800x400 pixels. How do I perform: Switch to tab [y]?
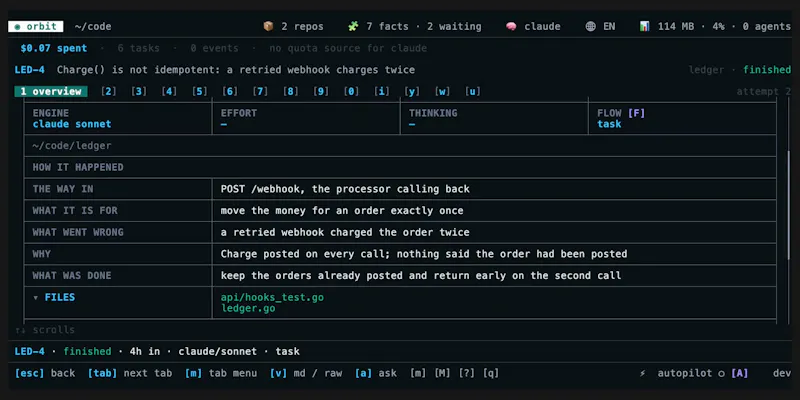pyautogui.click(x=412, y=92)
